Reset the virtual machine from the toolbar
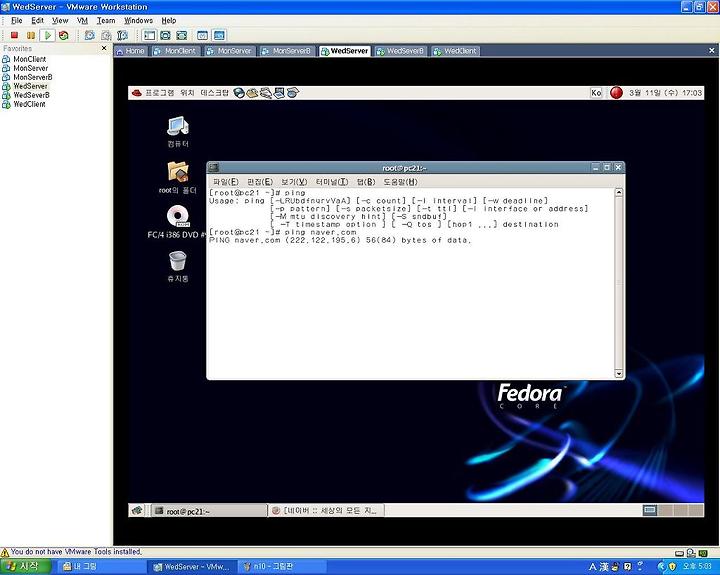Screen dimensions: 720x575 (64, 35)
